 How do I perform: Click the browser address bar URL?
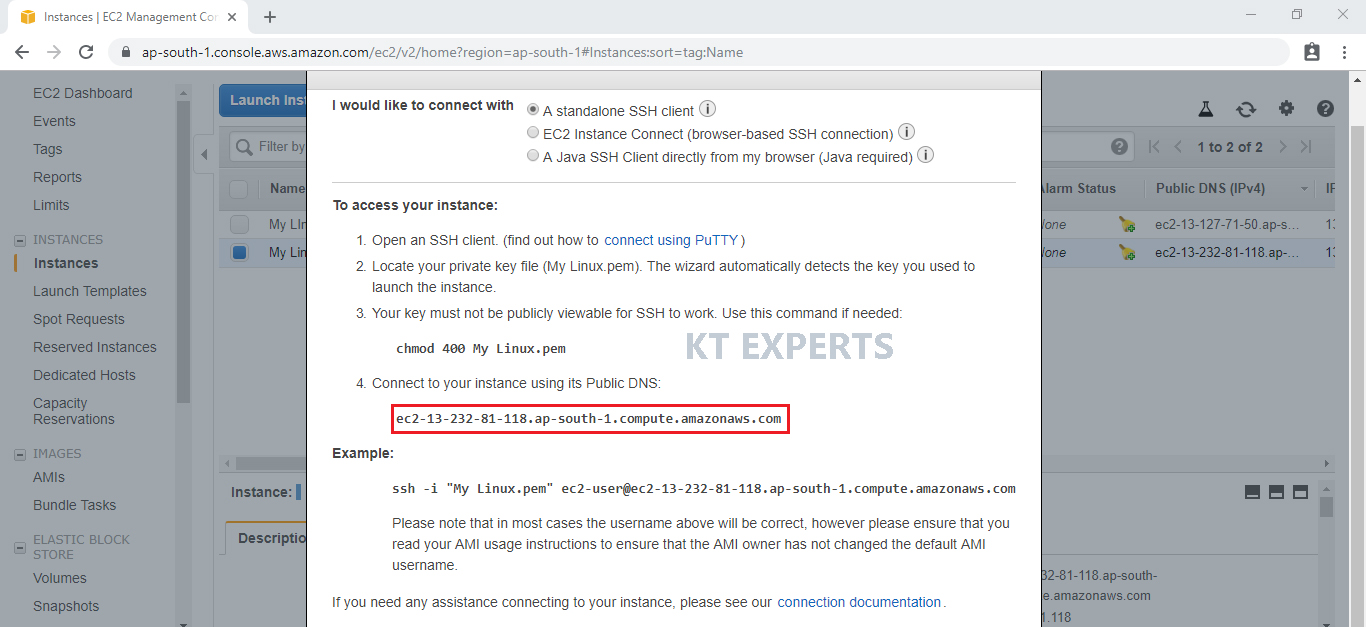pyautogui.click(x=442, y=52)
